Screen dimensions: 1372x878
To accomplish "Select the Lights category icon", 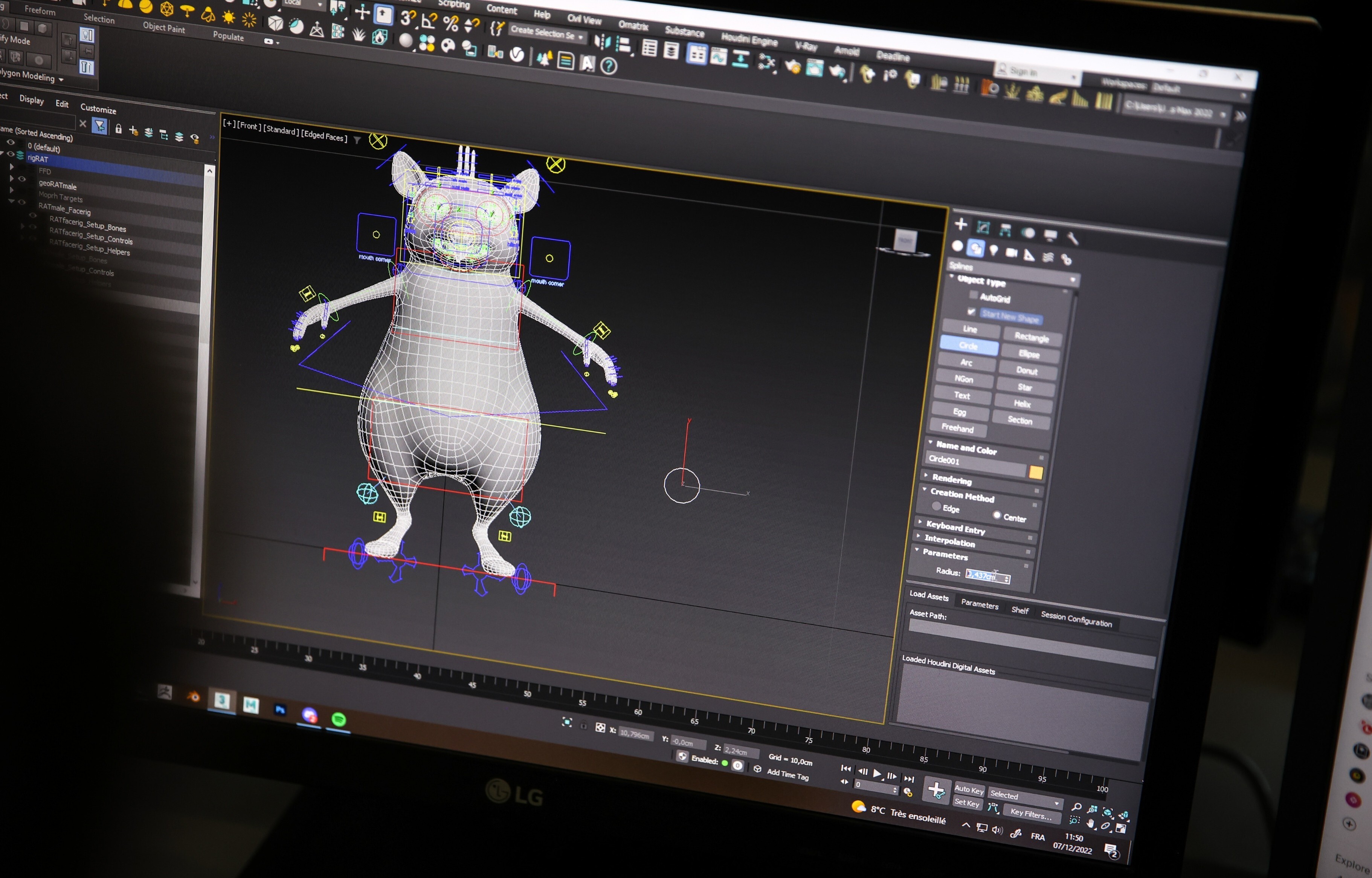I will click(x=994, y=250).
